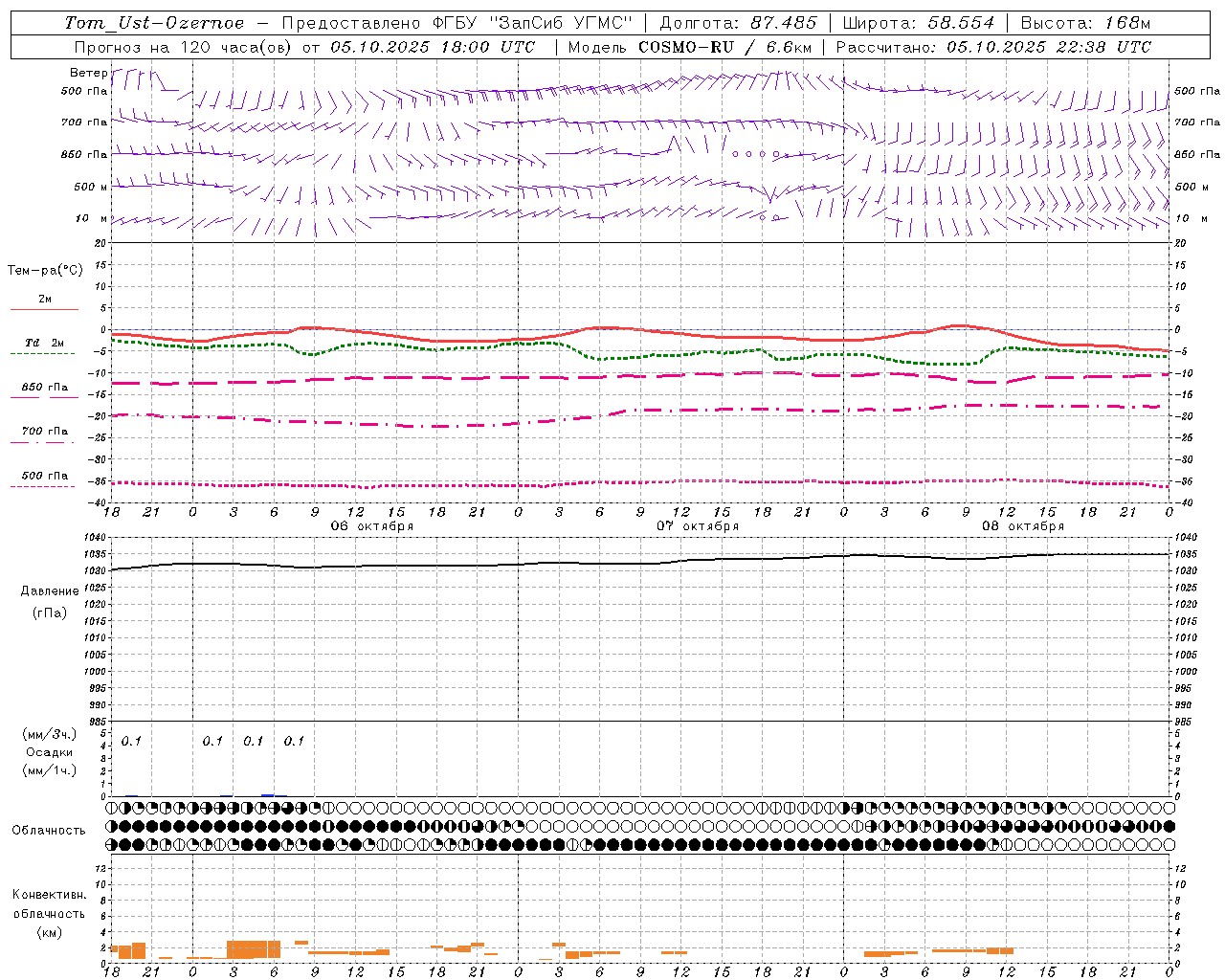Click the '08 октября' date label
The width and height of the screenshot is (1225, 980).
click(1023, 526)
